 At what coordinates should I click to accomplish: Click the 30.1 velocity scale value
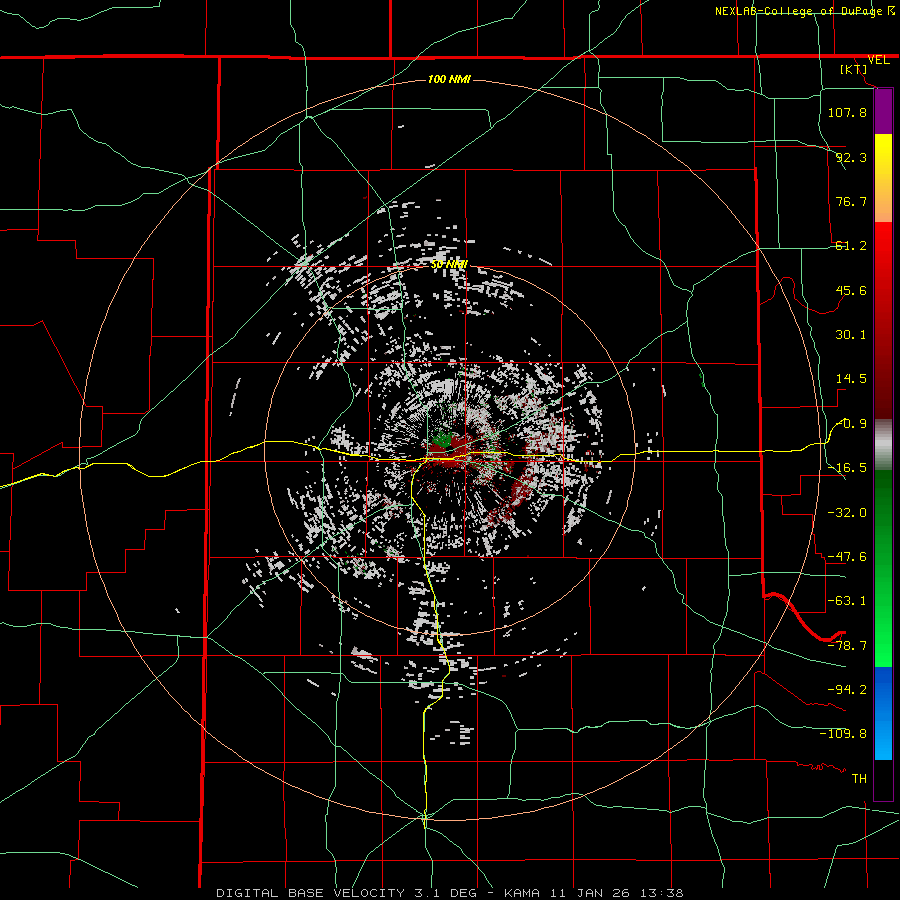tap(851, 335)
